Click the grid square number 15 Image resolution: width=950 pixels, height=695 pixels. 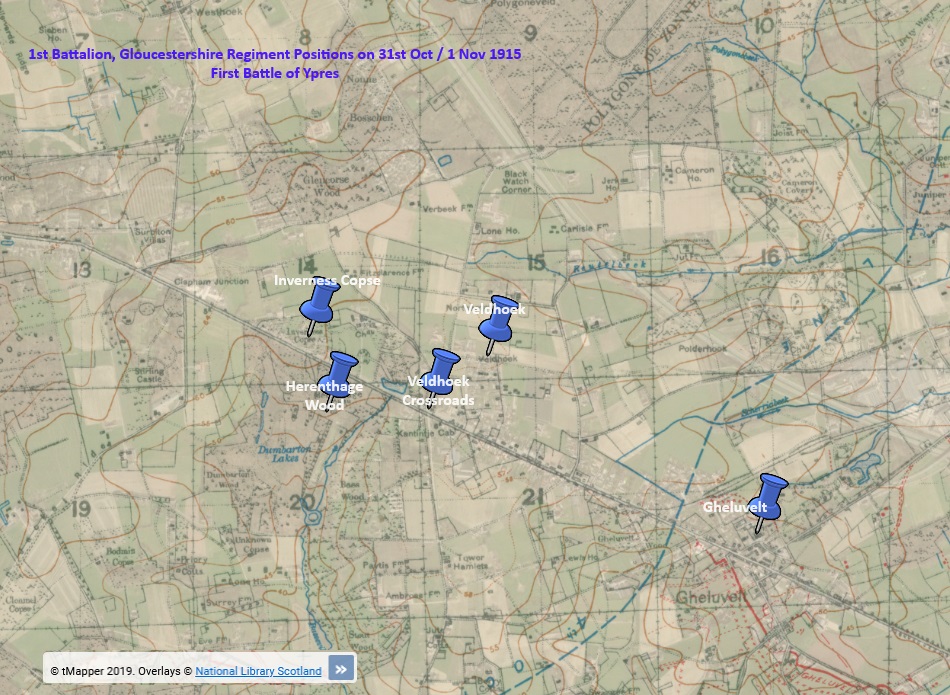click(x=536, y=262)
